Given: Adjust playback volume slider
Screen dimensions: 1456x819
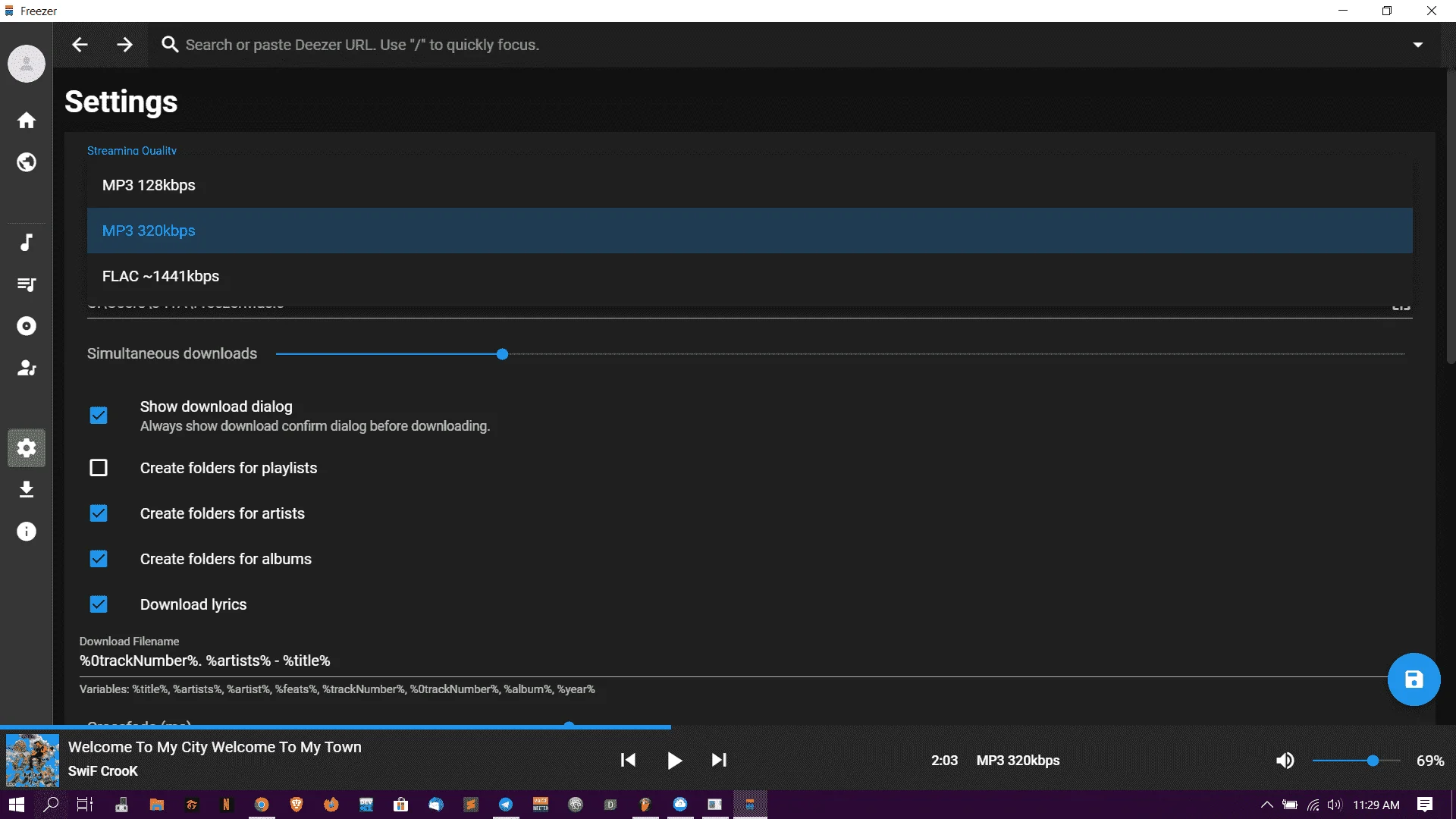Looking at the screenshot, I should pyautogui.click(x=1373, y=761).
